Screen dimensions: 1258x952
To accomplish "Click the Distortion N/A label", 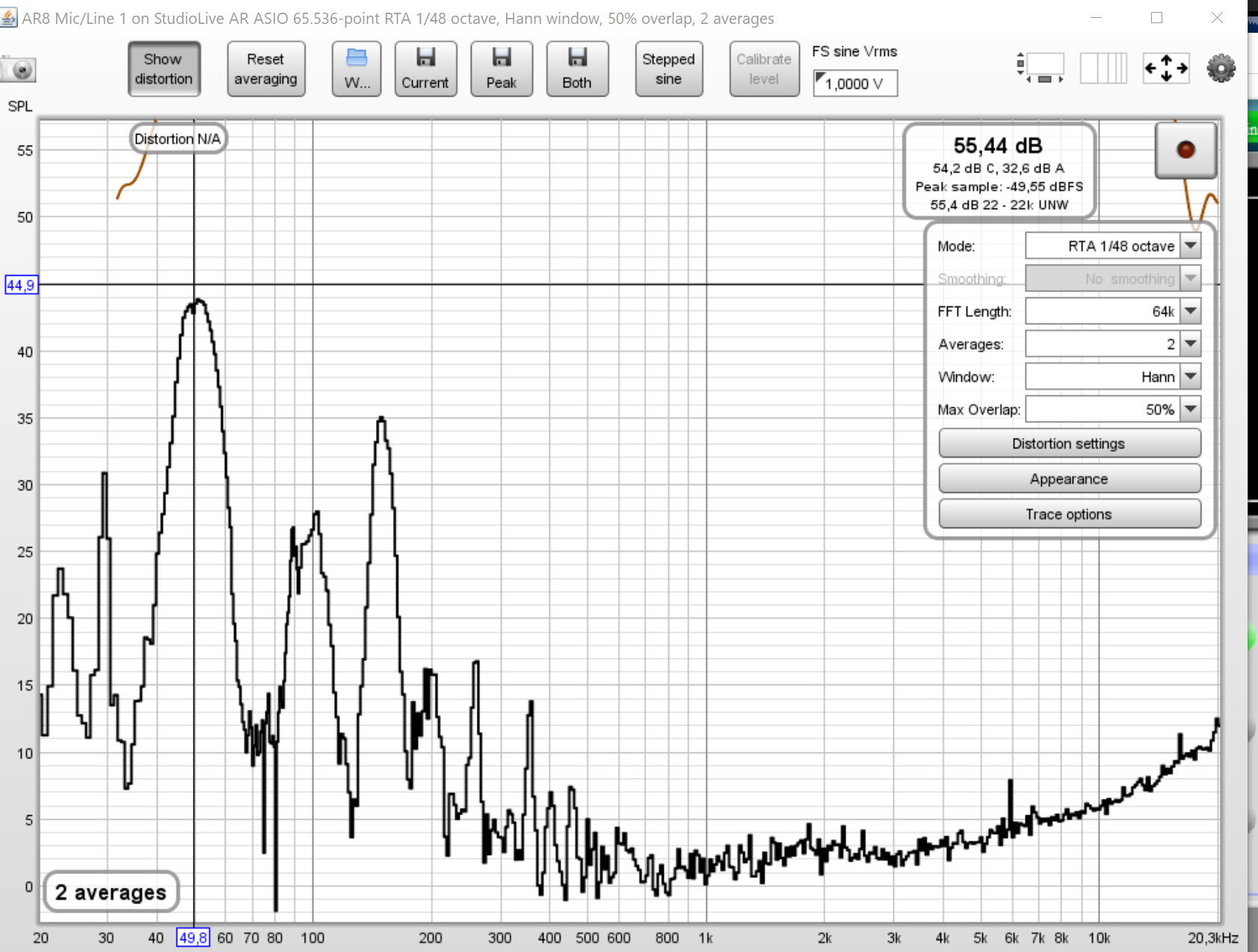I will (x=178, y=139).
